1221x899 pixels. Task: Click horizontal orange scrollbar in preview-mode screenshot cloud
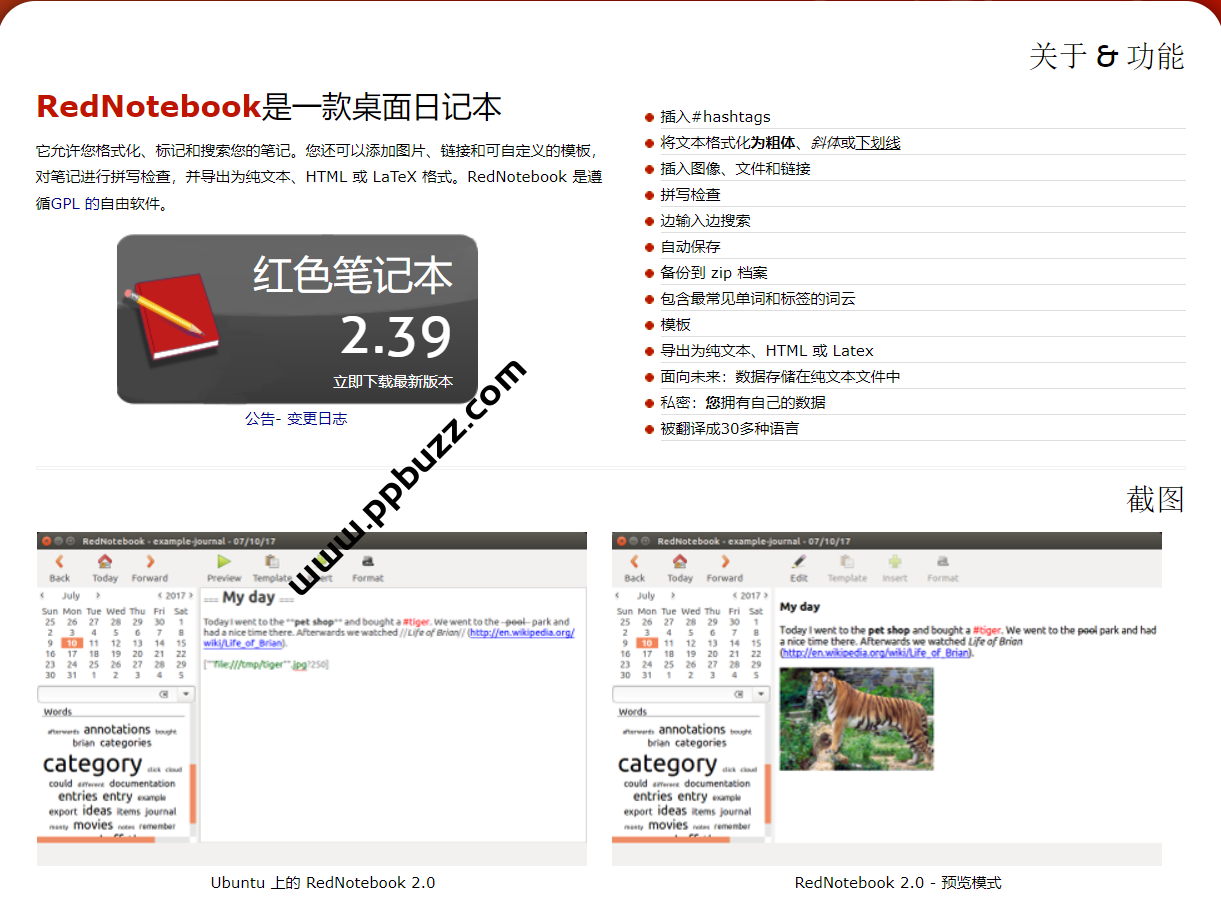(671, 840)
